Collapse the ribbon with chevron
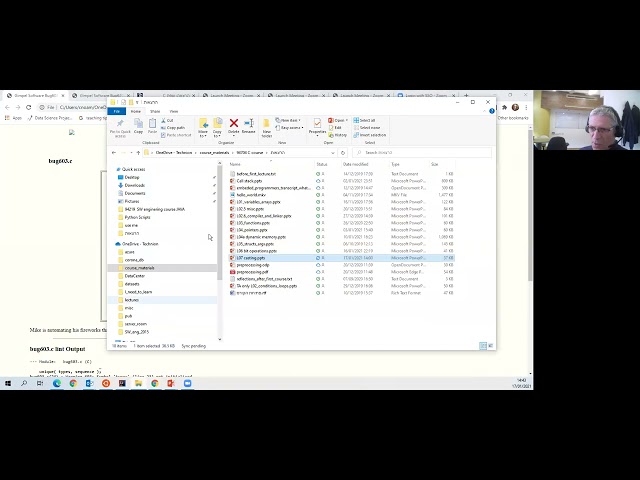The width and height of the screenshot is (640, 480). [484, 111]
